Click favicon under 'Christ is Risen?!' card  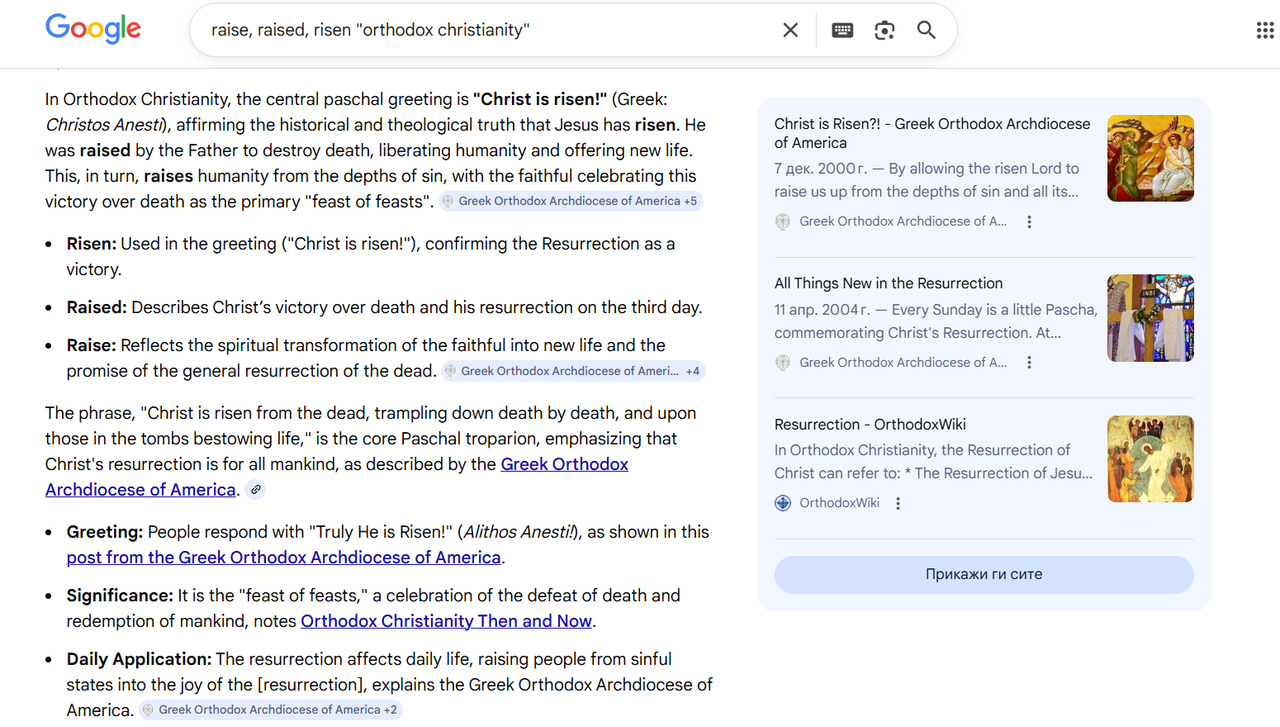(x=783, y=222)
